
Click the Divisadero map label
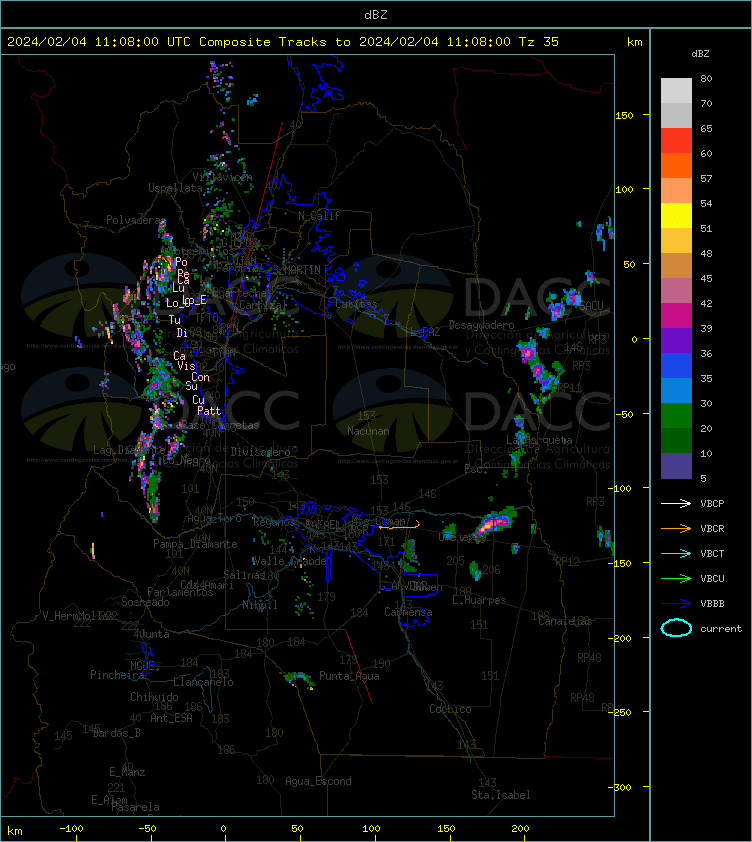261,452
